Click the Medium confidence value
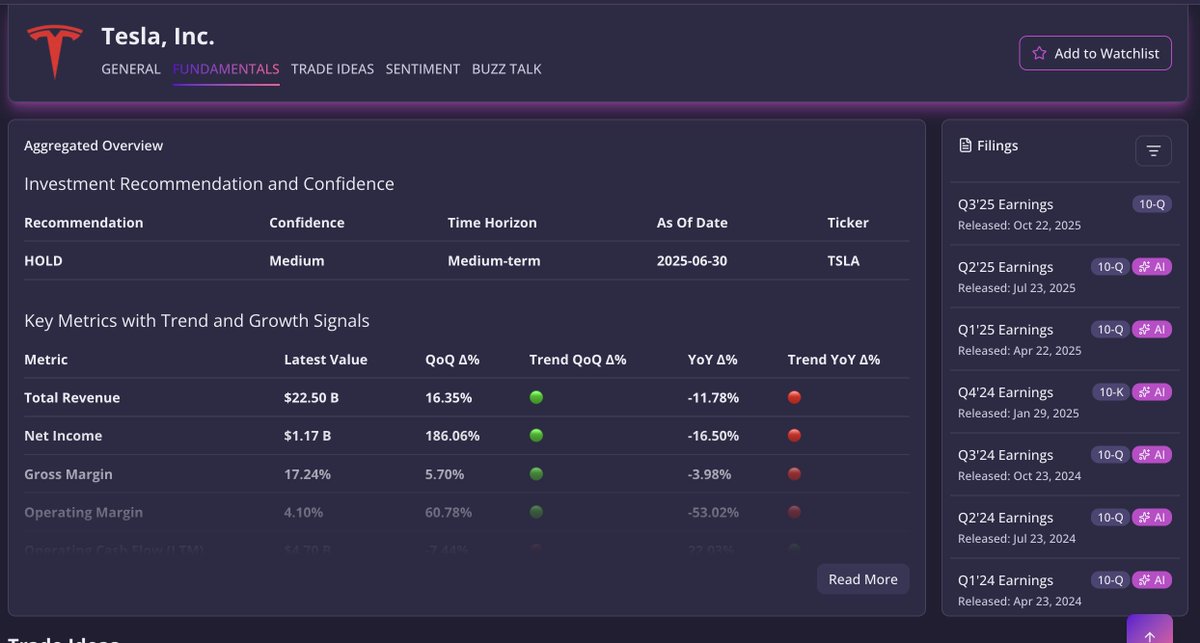The height and width of the screenshot is (643, 1200). click(x=297, y=260)
